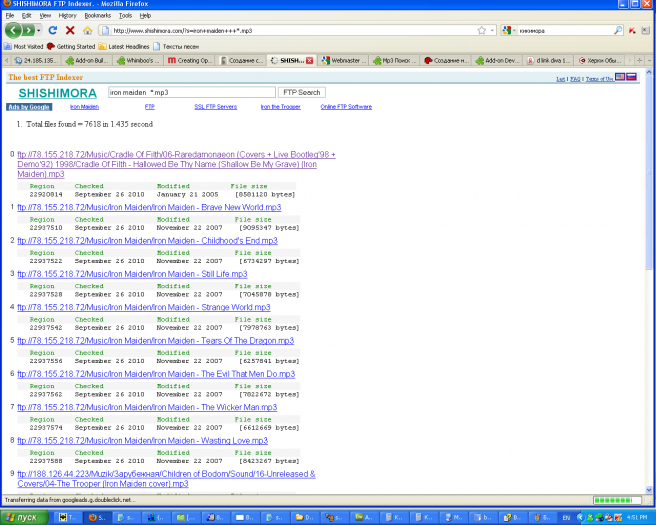Open the URL bar history dropdown arrow
This screenshot has height=525, width=656.
coord(492,30)
